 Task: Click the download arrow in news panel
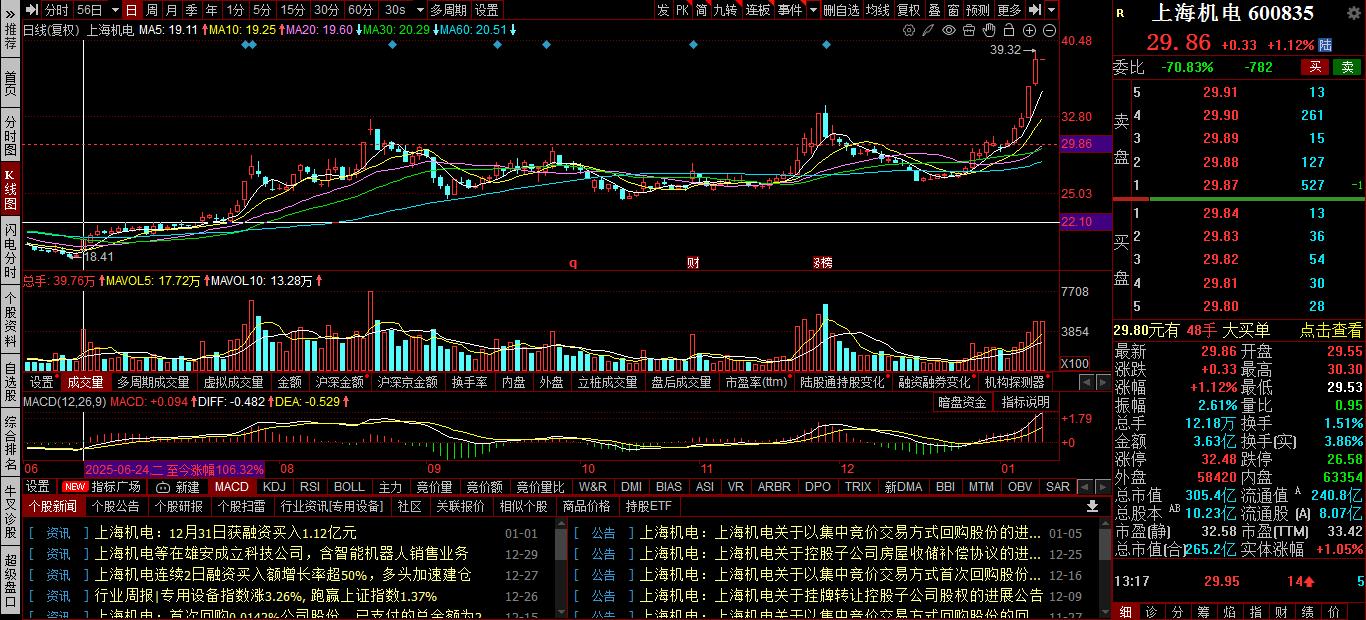[x=1093, y=507]
